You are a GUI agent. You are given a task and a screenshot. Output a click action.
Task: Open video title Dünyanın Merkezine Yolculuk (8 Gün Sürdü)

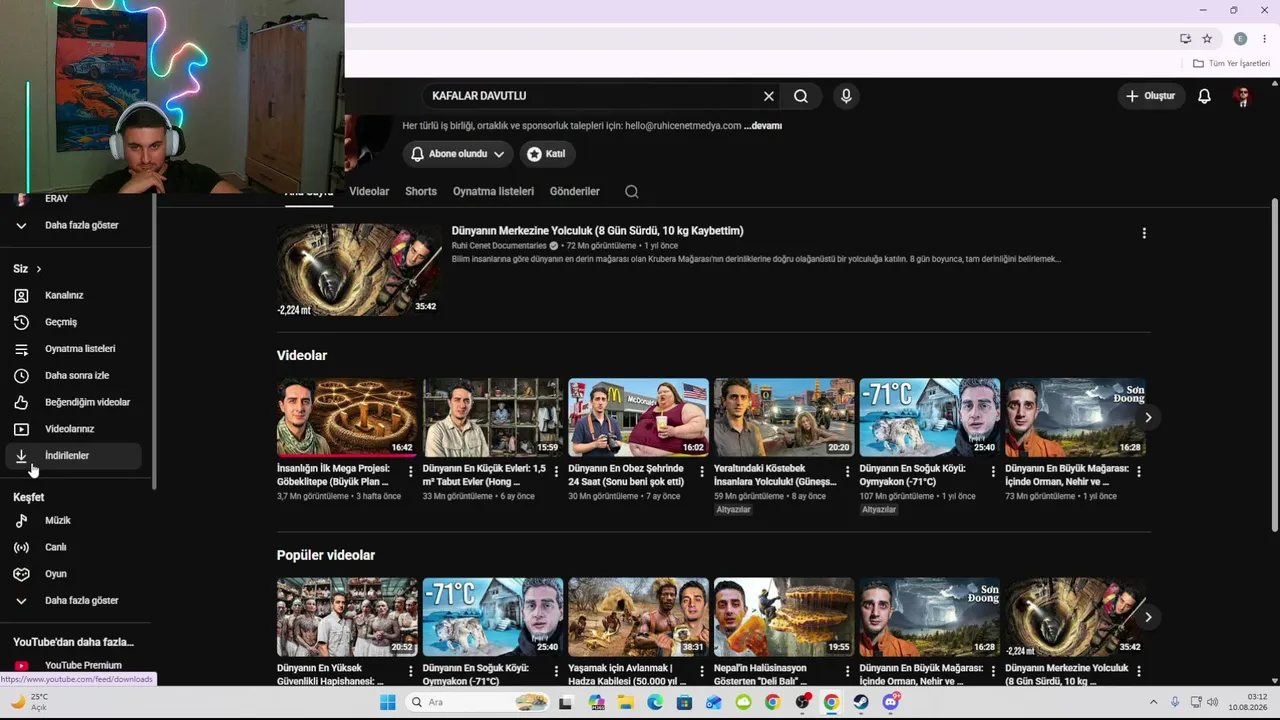[x=597, y=231]
